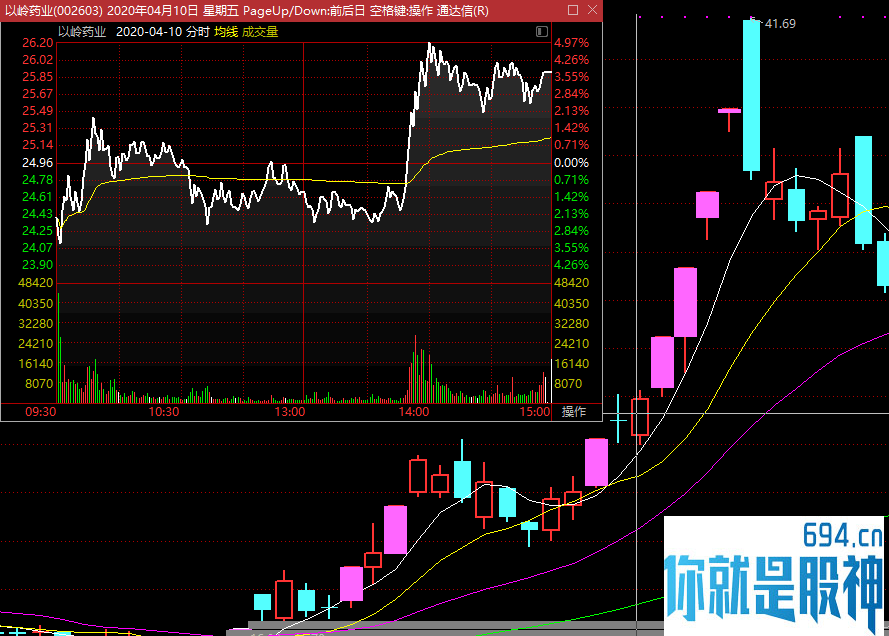Screen dimensions: 889x636
Task: Close the 以岭药业 intraday popup window
Action: click(x=592, y=10)
